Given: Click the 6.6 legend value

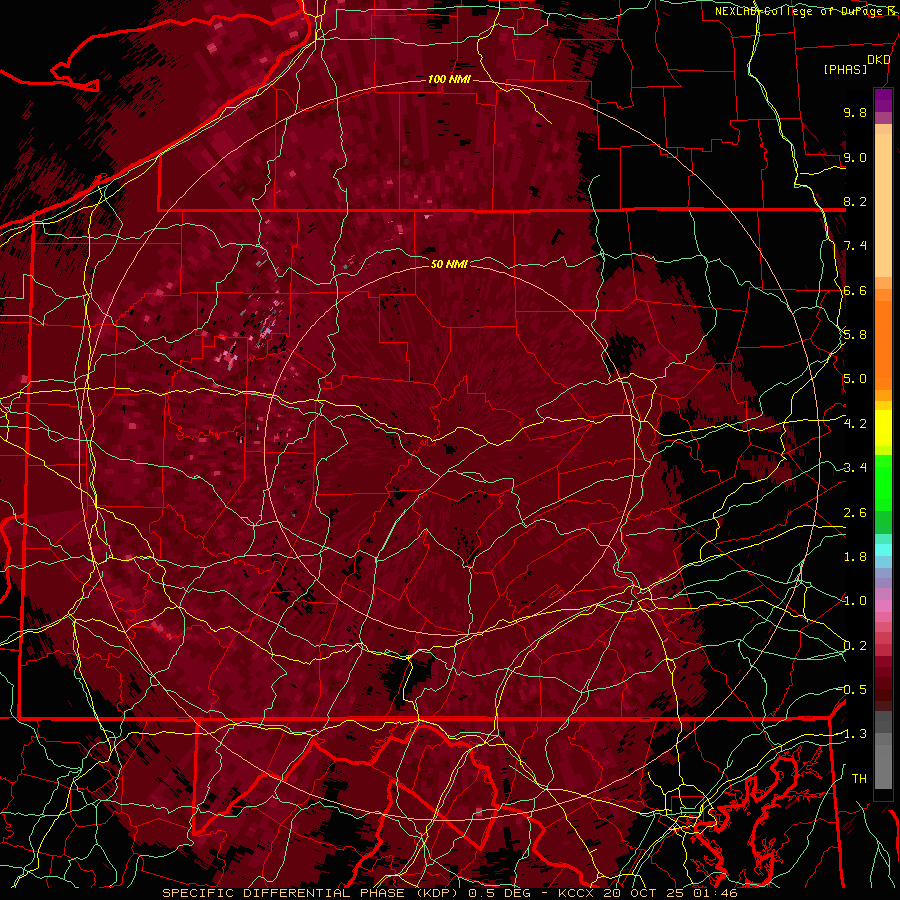Looking at the screenshot, I should pyautogui.click(x=855, y=290).
